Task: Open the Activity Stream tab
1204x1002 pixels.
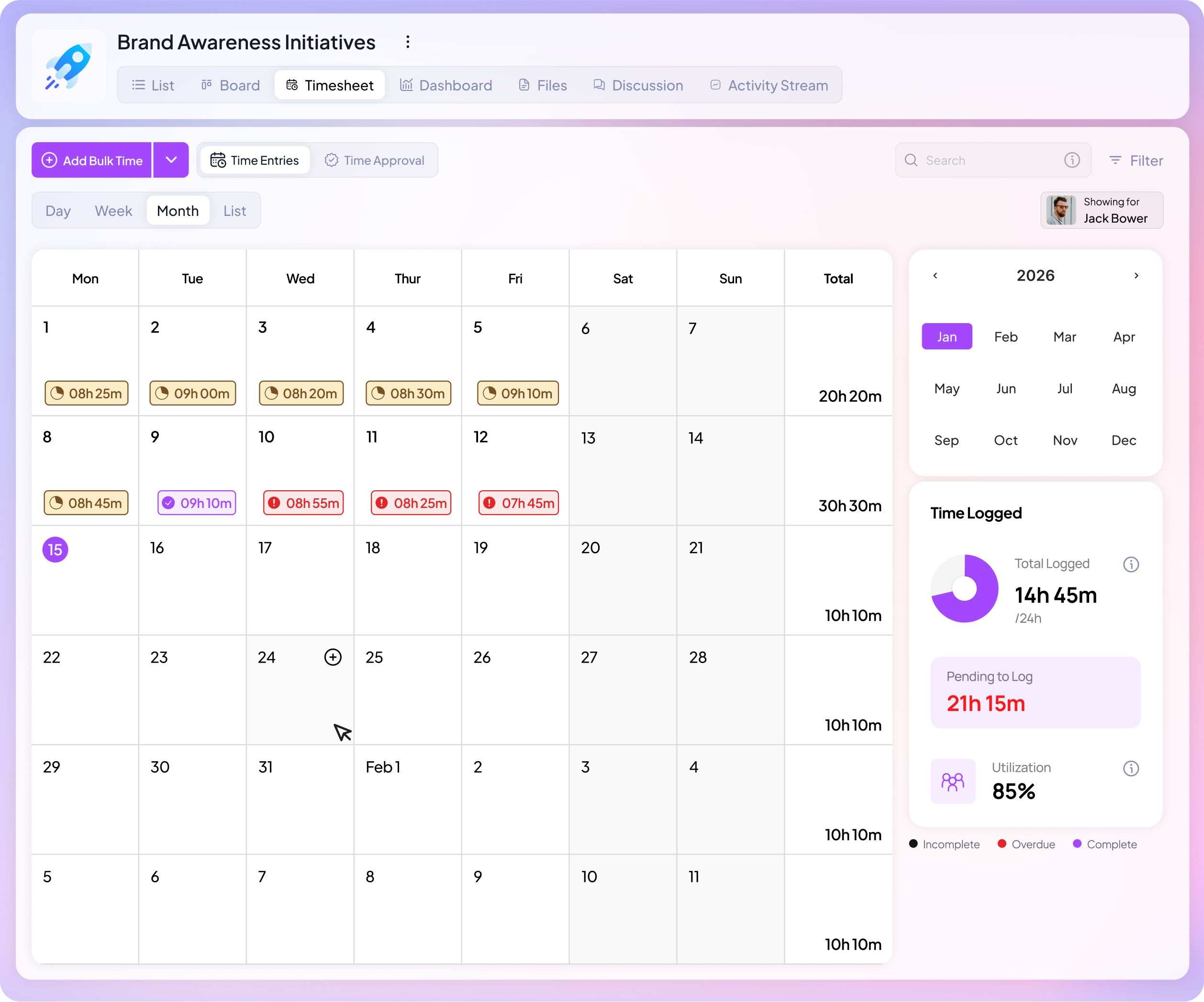Action: click(769, 86)
